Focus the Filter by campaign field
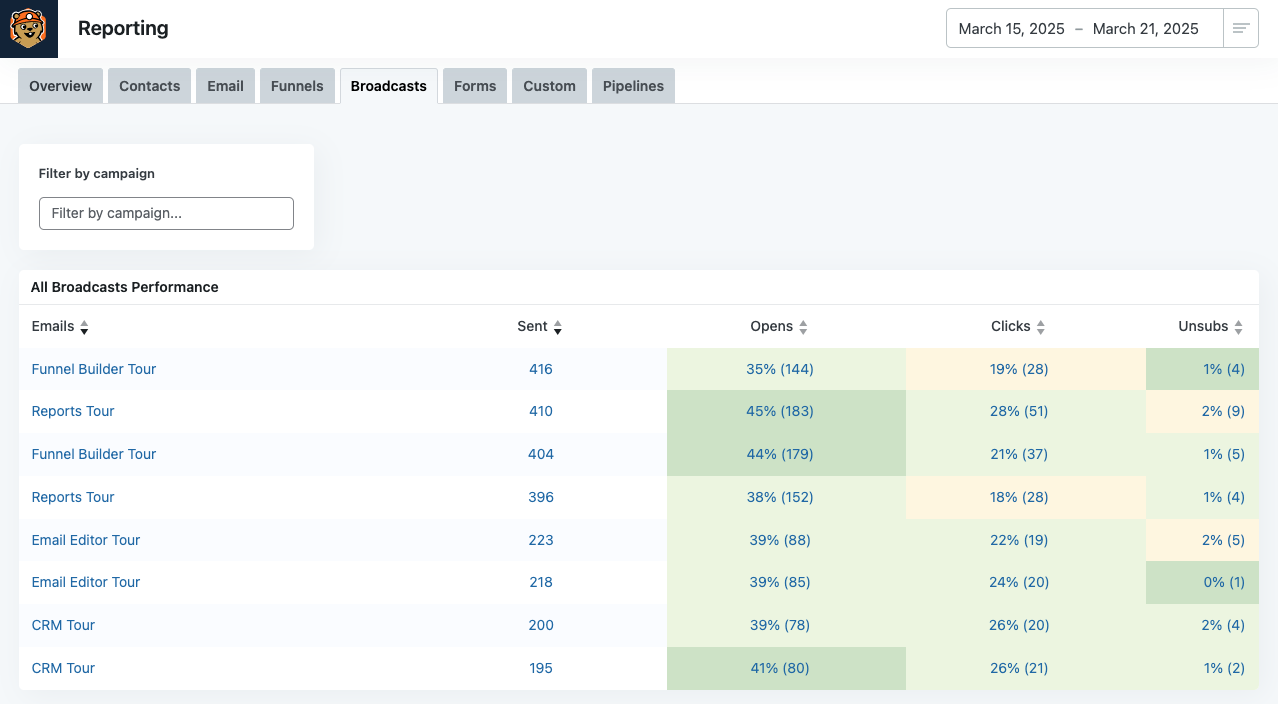The height and width of the screenshot is (704, 1278). (x=166, y=213)
